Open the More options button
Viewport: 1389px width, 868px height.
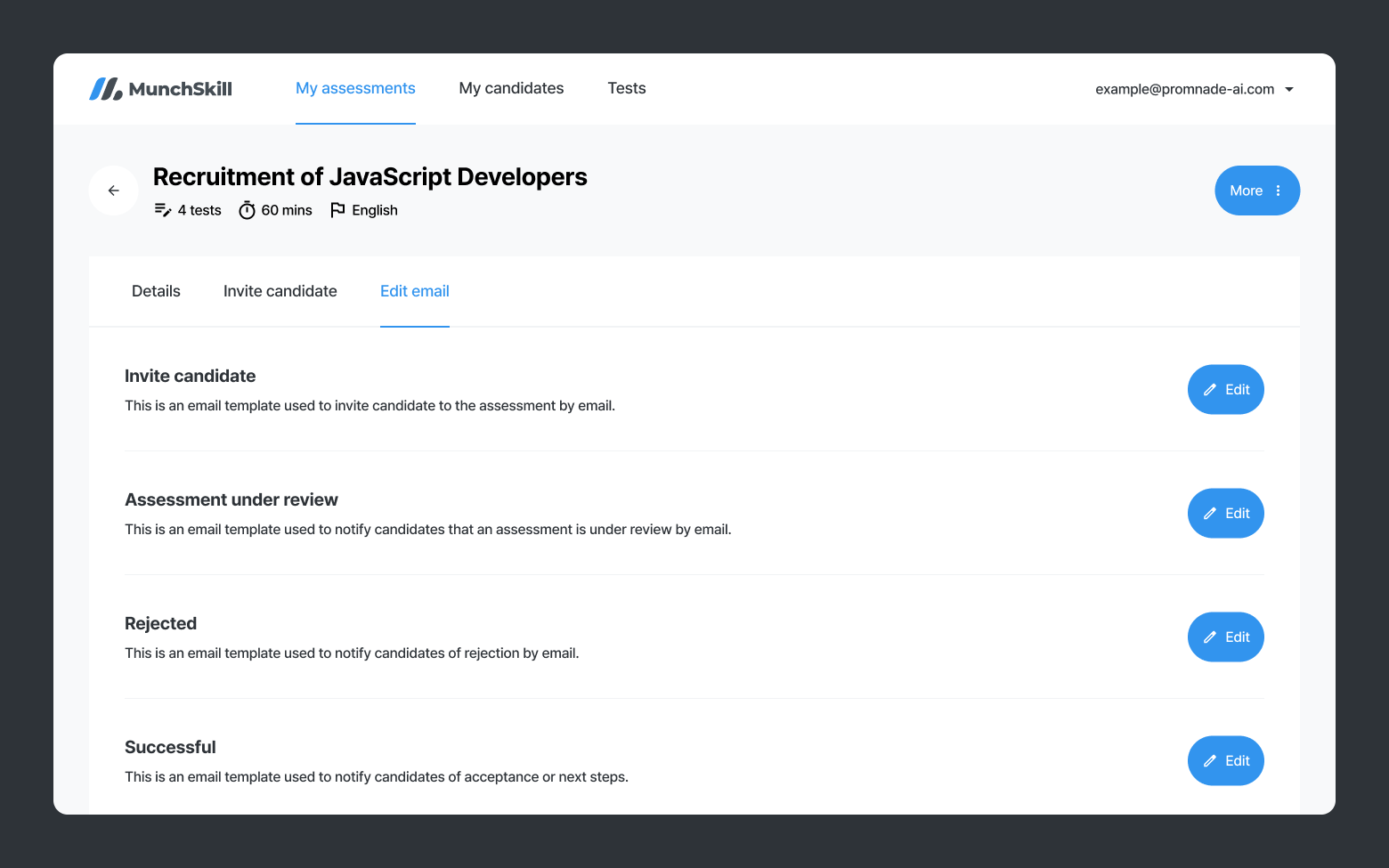tap(1257, 191)
